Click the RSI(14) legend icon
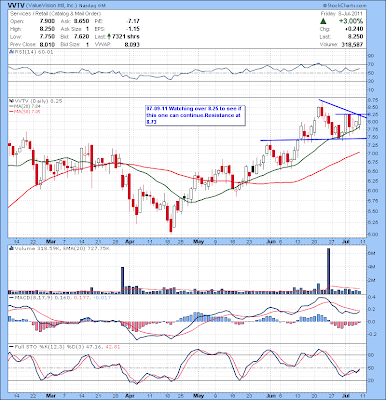The height and width of the screenshot is (400, 386). point(11,52)
